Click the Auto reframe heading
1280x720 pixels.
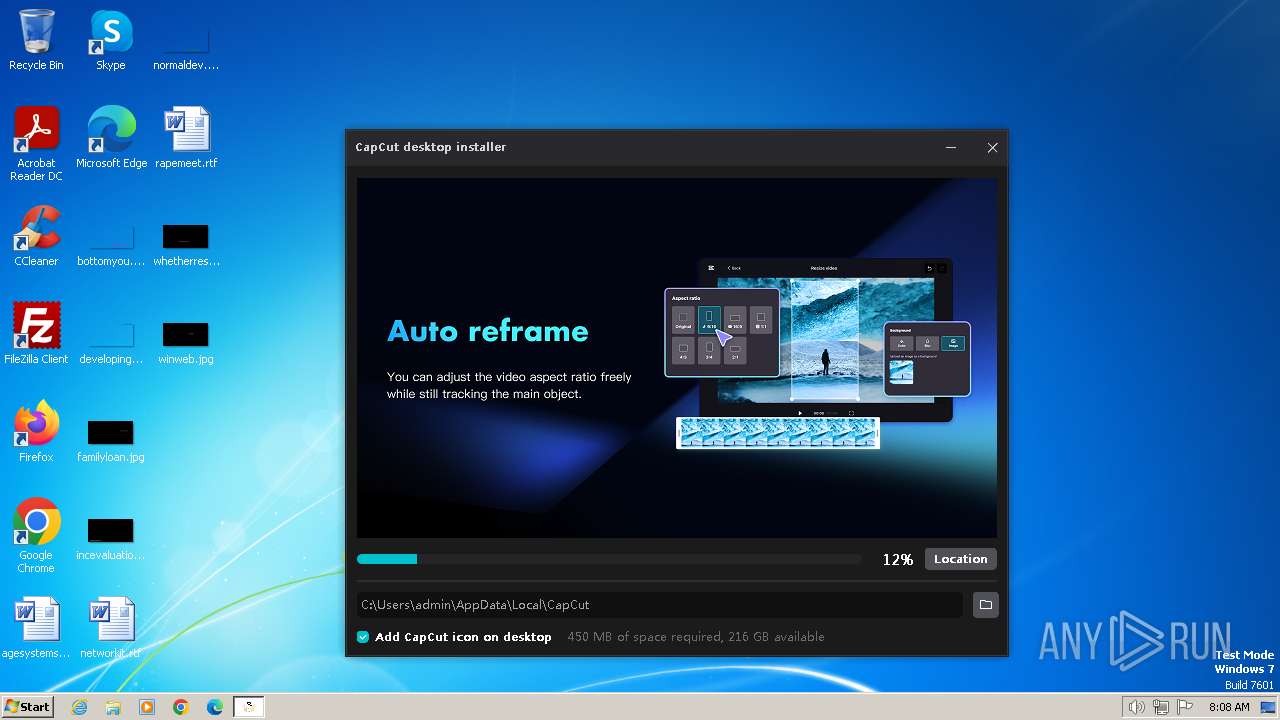(x=488, y=331)
